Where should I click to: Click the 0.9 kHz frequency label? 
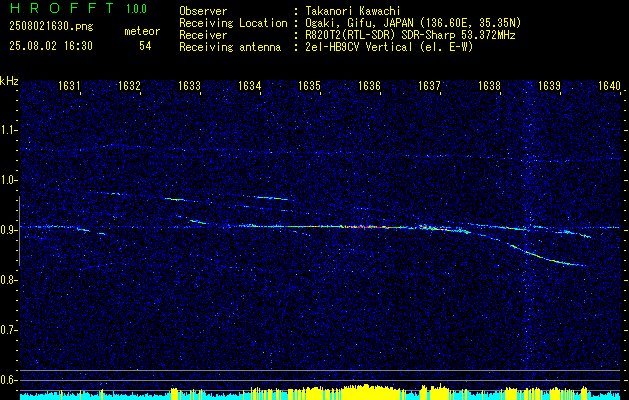tap(8, 230)
